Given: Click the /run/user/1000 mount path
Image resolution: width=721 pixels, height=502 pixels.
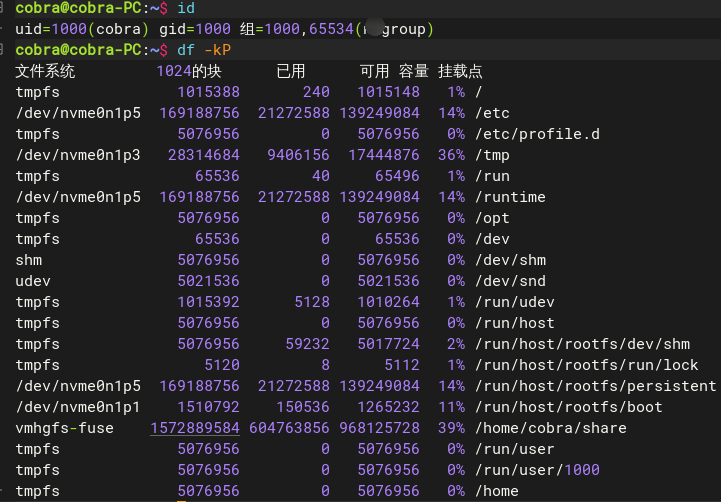Looking at the screenshot, I should coord(538,470).
